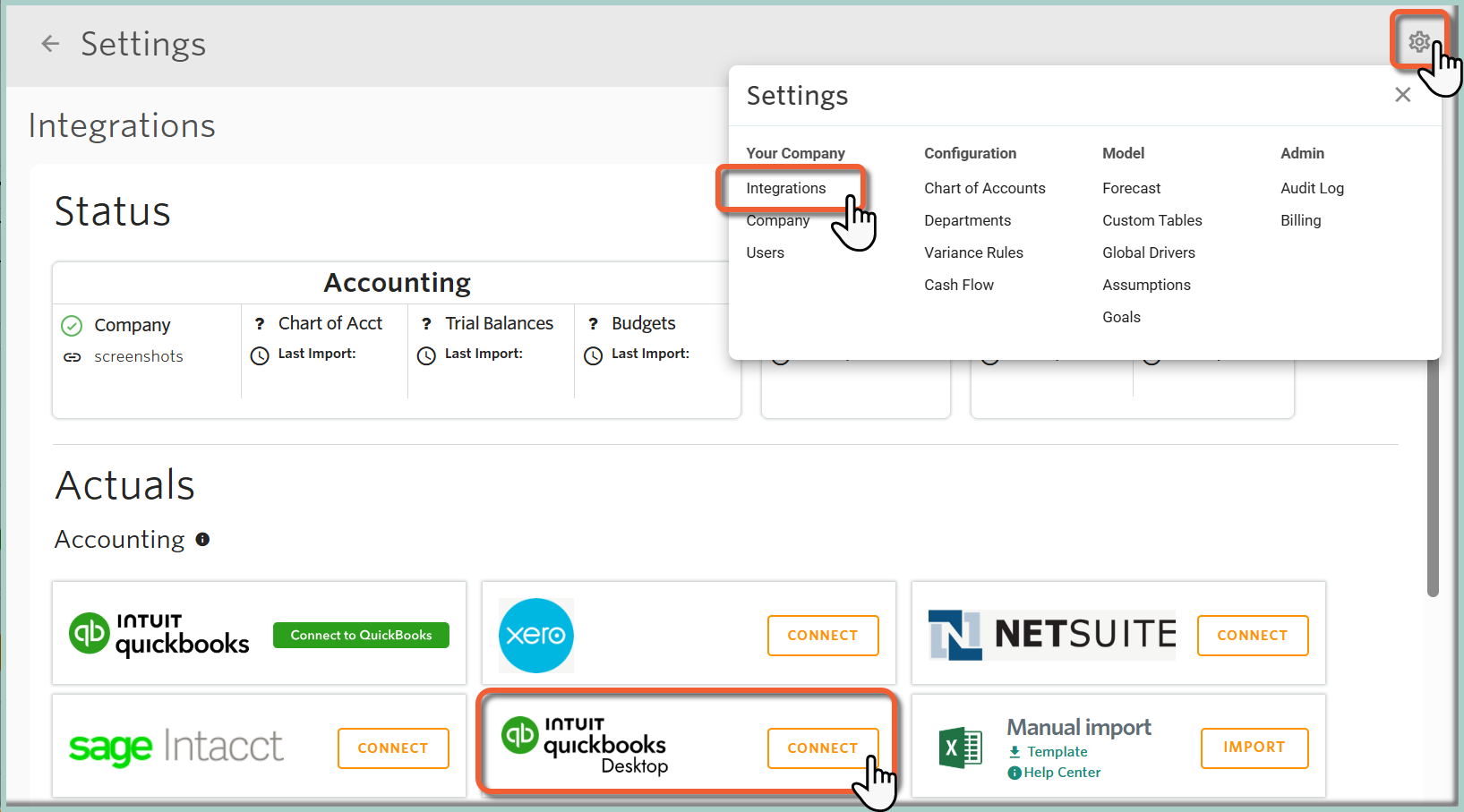Connect QuickBooks Desktop integration
This screenshot has width=1464, height=812.
coord(823,748)
